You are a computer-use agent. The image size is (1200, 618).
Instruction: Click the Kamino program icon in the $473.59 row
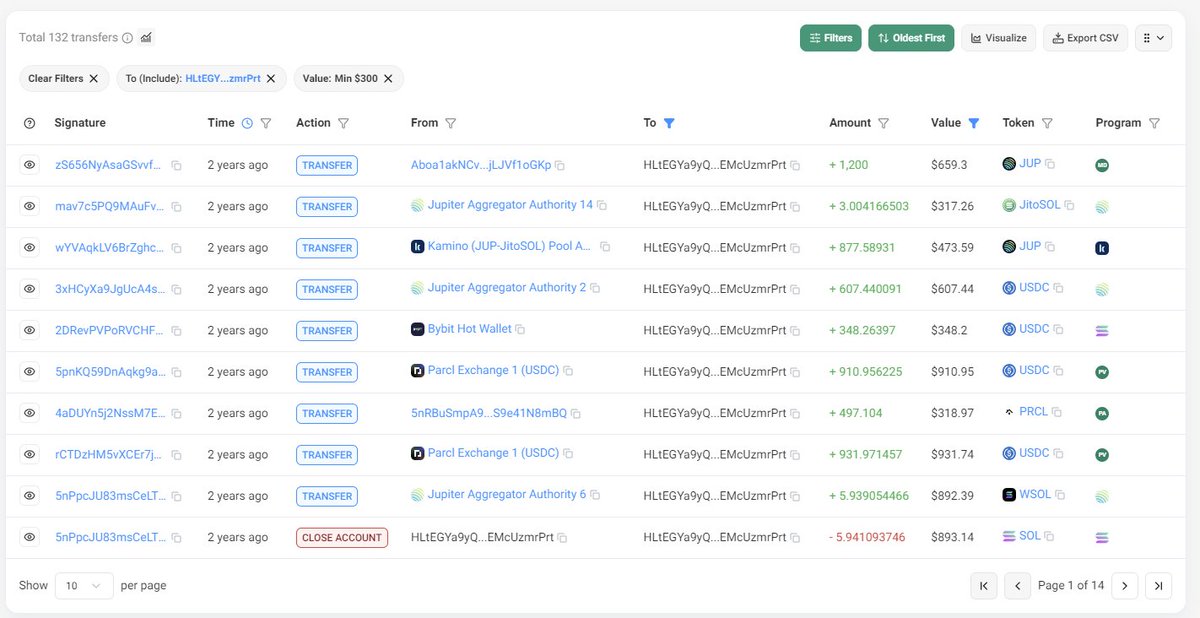(1102, 248)
